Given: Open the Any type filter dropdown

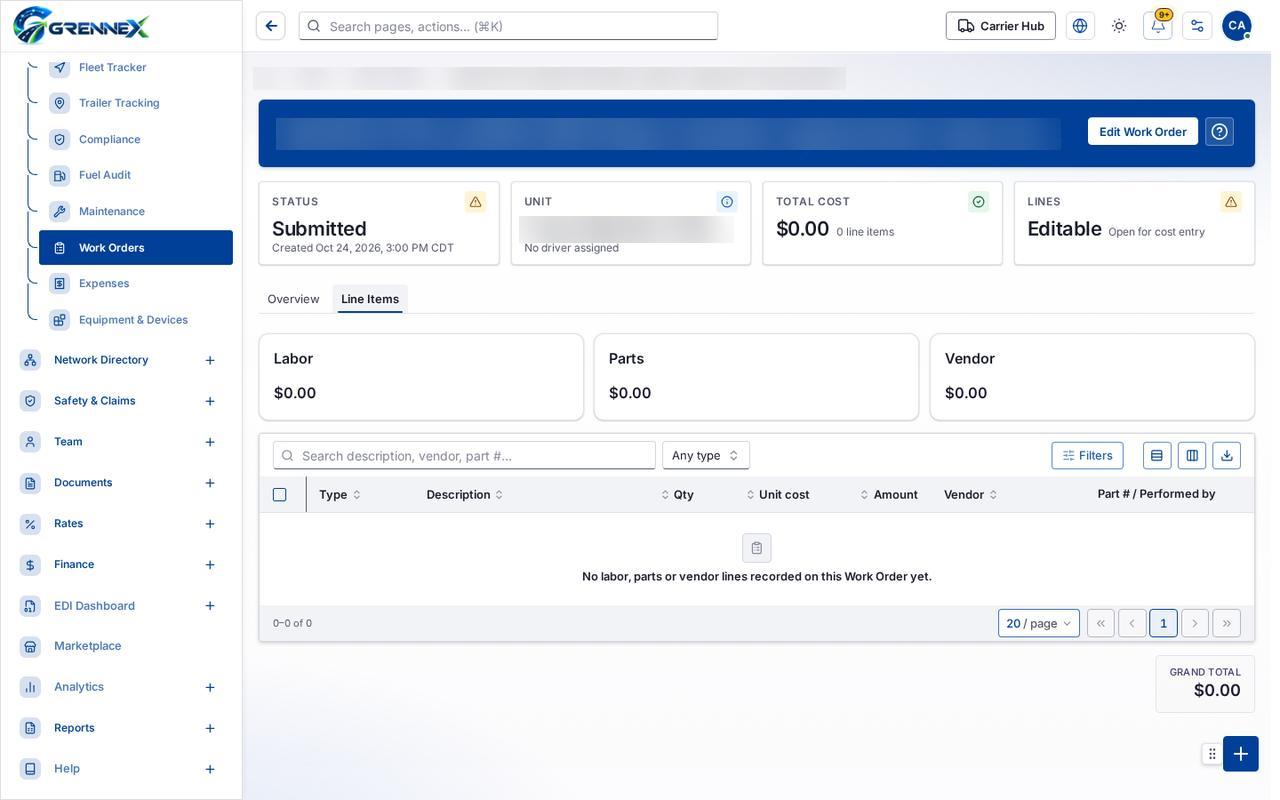Looking at the screenshot, I should click(x=706, y=456).
